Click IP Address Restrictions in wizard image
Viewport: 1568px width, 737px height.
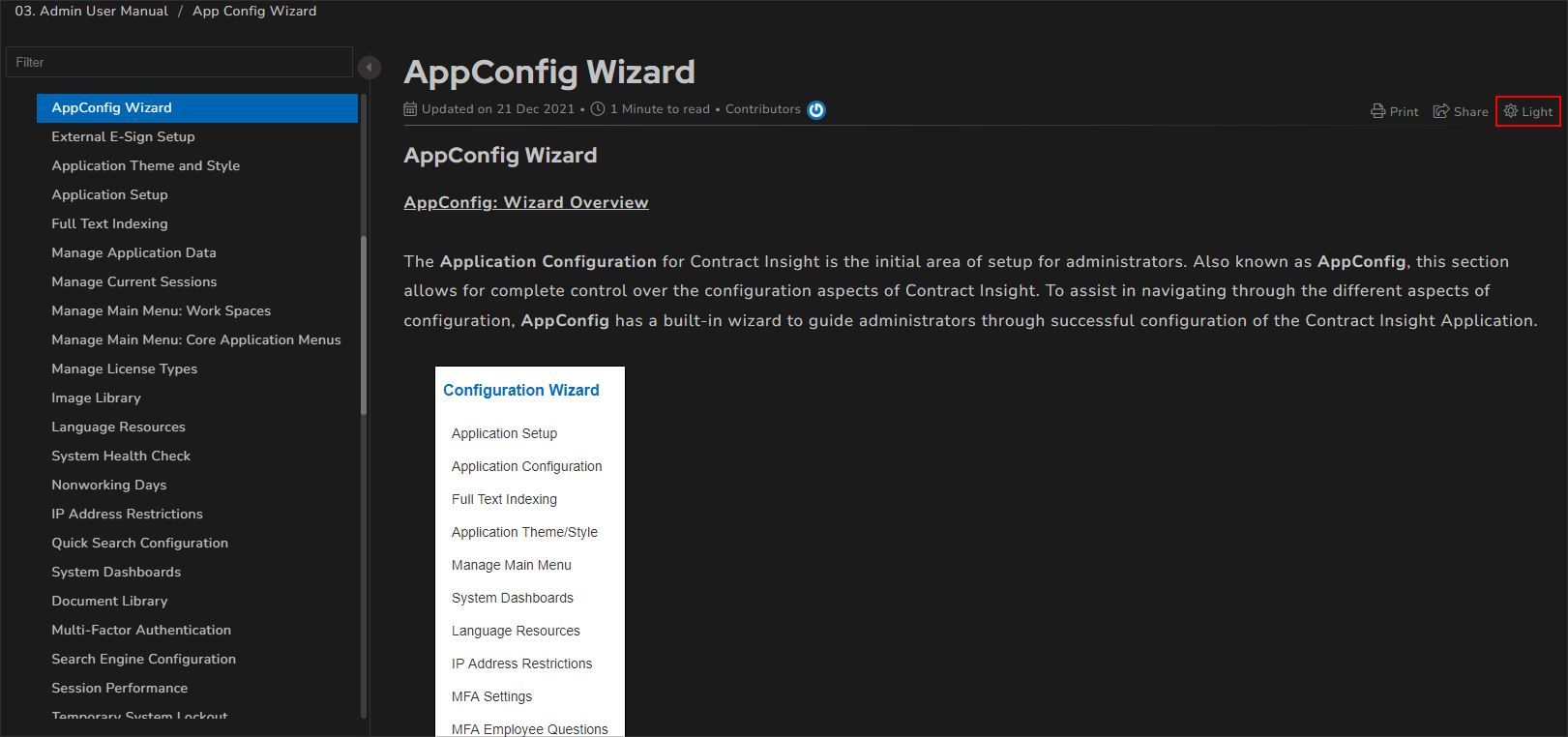(x=521, y=663)
